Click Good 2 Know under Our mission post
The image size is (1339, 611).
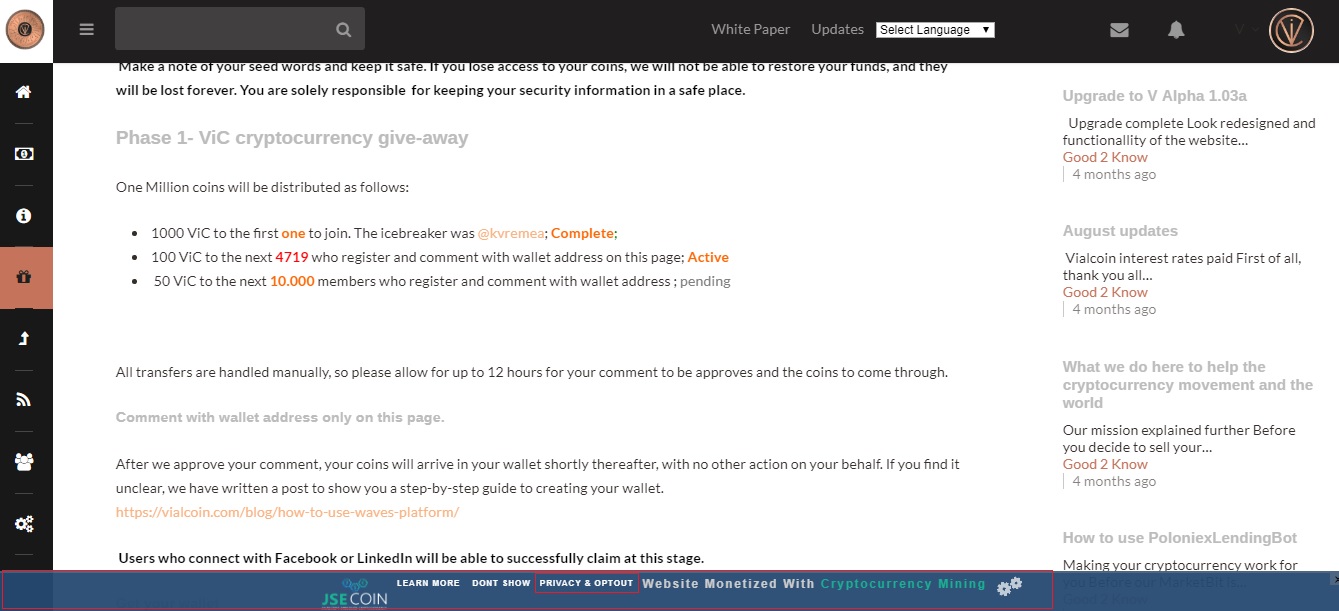[1105, 464]
